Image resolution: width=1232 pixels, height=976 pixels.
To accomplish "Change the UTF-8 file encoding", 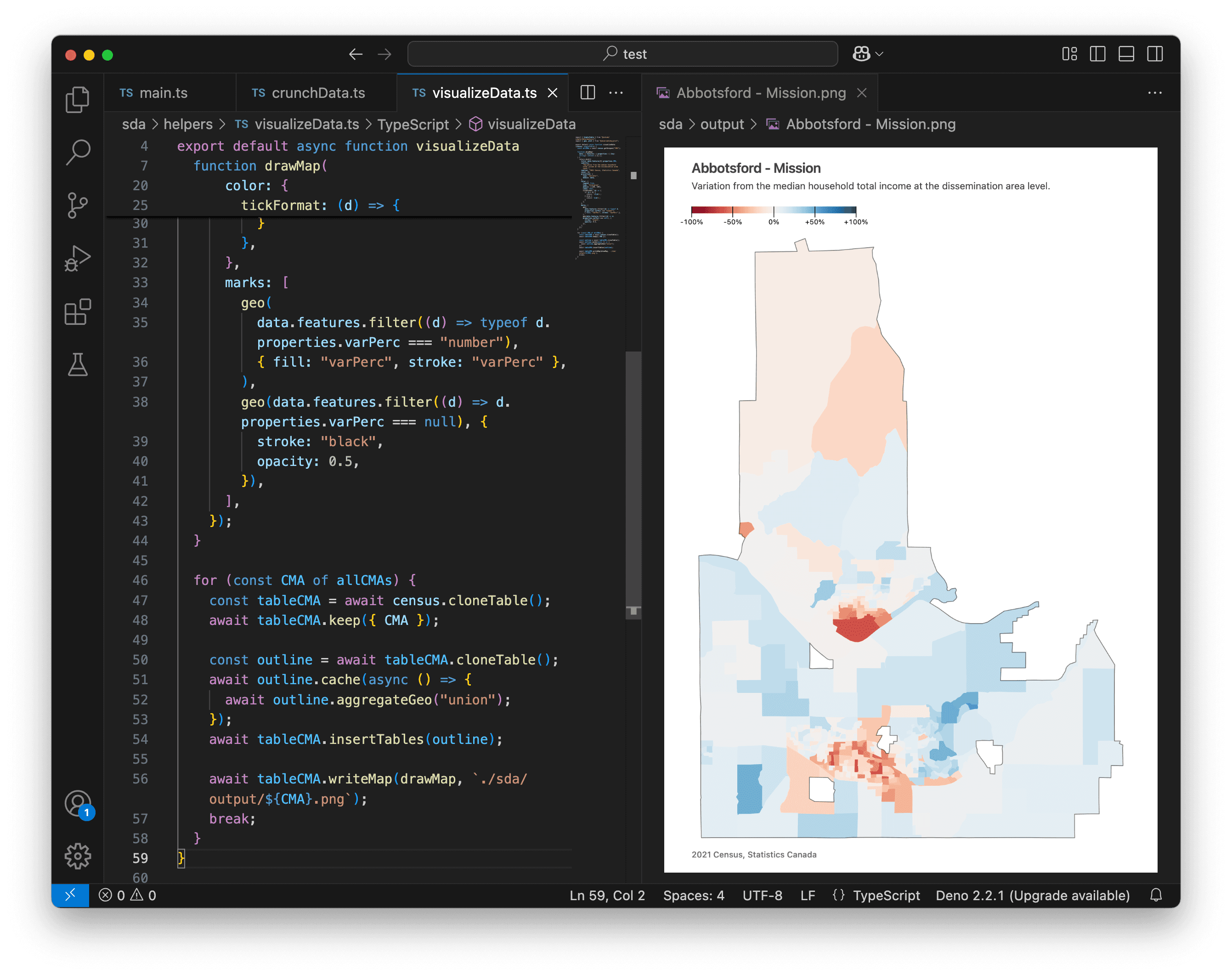I will pyautogui.click(x=762, y=895).
